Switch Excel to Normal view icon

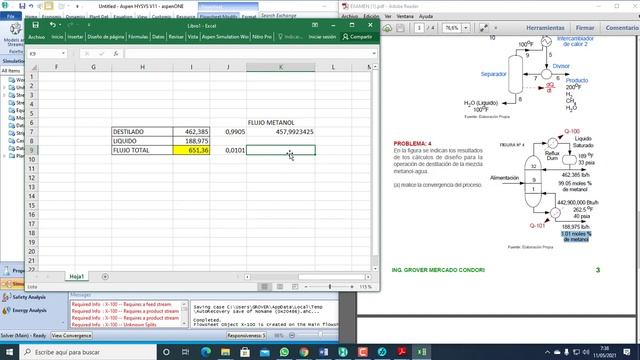point(264,287)
